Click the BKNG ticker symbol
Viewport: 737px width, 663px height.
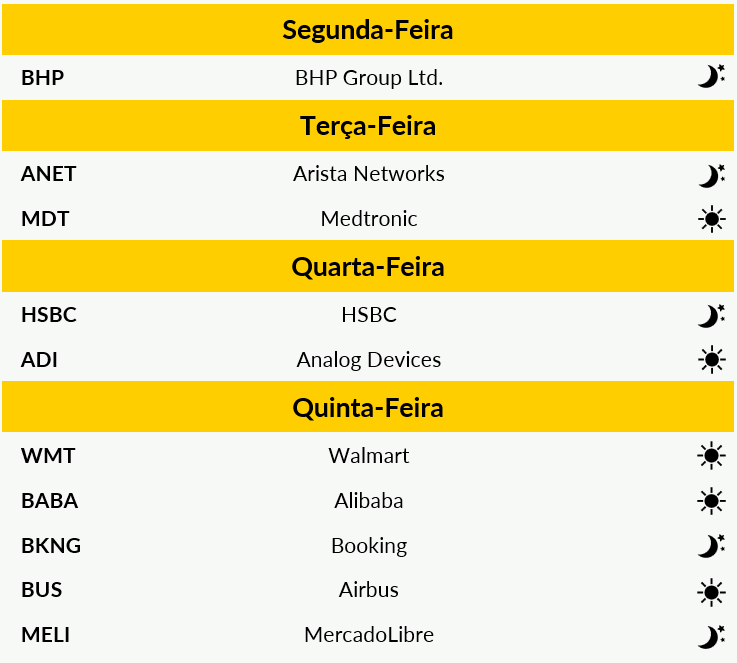(51, 546)
